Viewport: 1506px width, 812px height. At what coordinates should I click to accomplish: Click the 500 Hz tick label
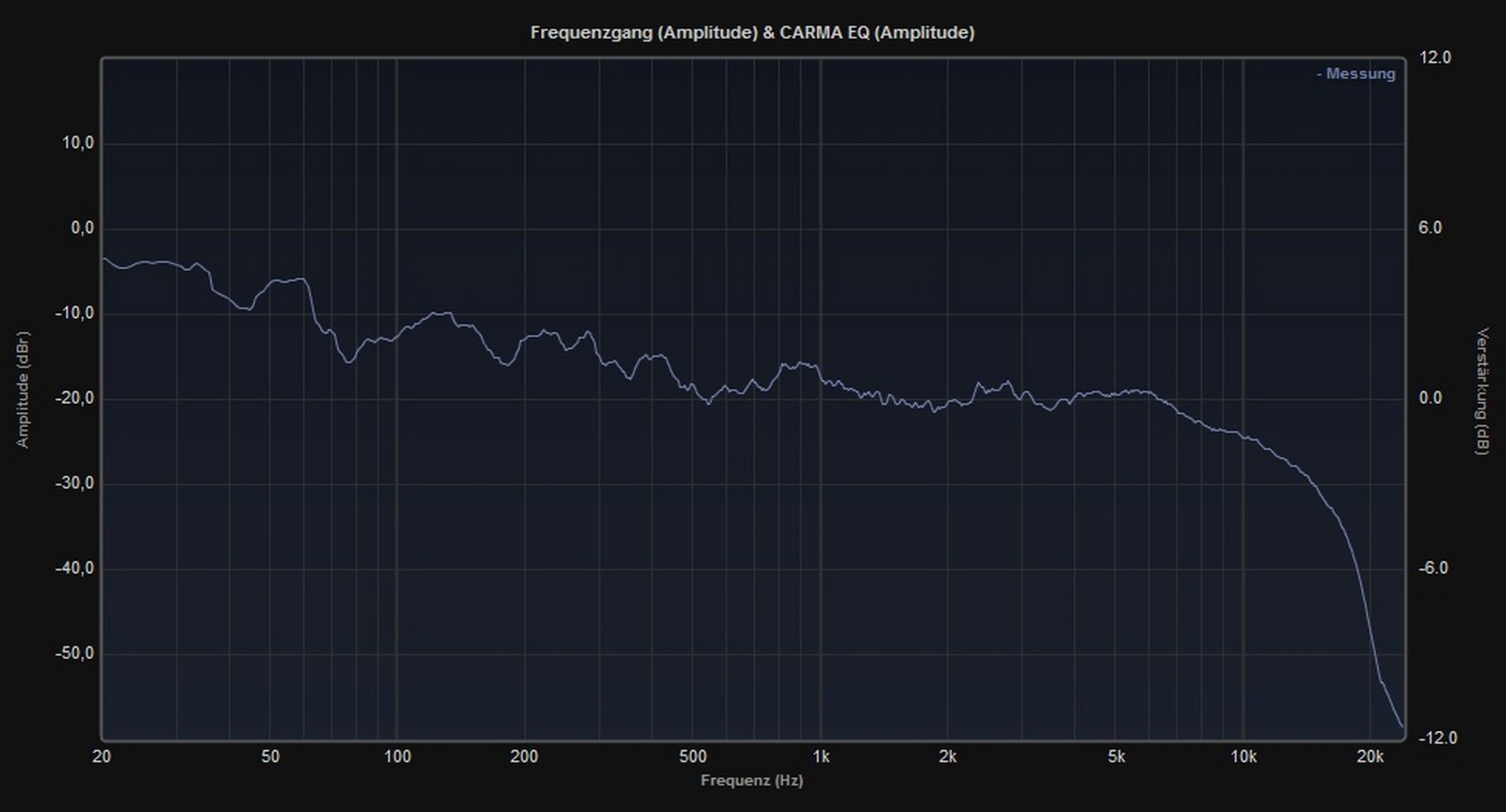click(693, 757)
